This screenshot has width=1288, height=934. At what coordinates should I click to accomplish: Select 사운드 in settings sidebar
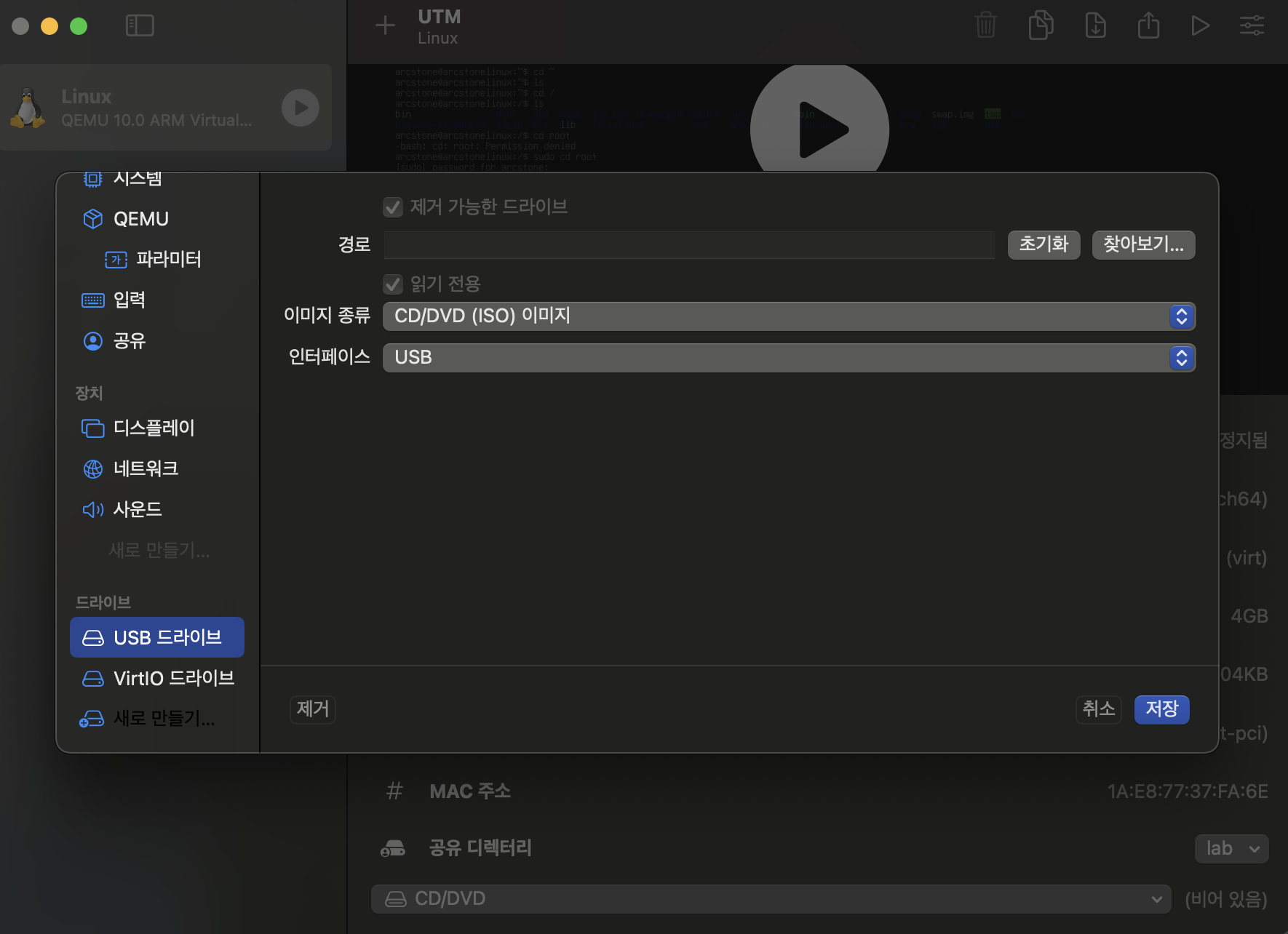157,509
